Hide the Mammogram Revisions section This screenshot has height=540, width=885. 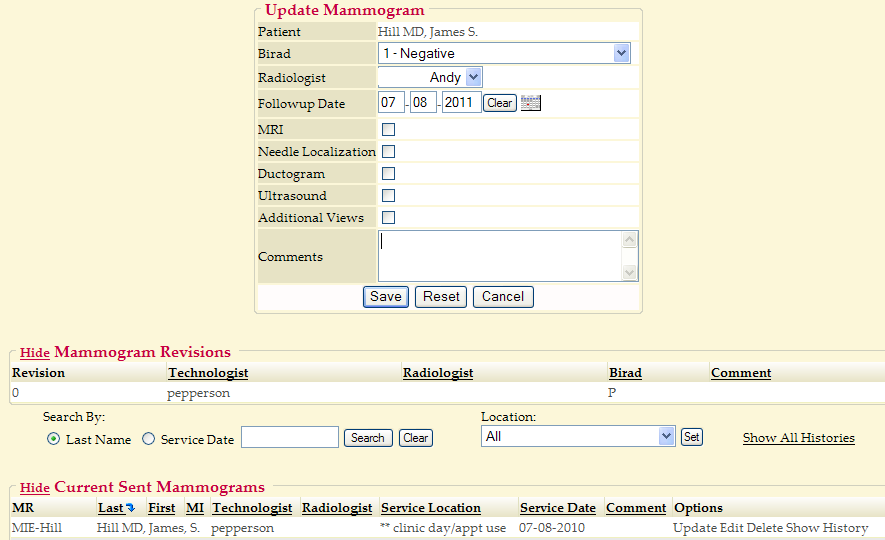(34, 353)
